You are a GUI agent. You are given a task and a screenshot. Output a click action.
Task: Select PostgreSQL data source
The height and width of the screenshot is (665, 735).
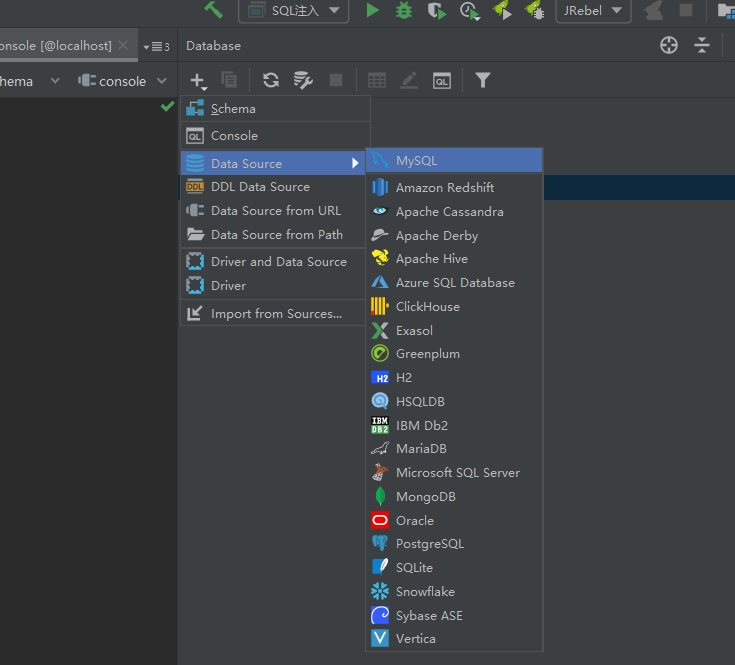[x=454, y=544]
